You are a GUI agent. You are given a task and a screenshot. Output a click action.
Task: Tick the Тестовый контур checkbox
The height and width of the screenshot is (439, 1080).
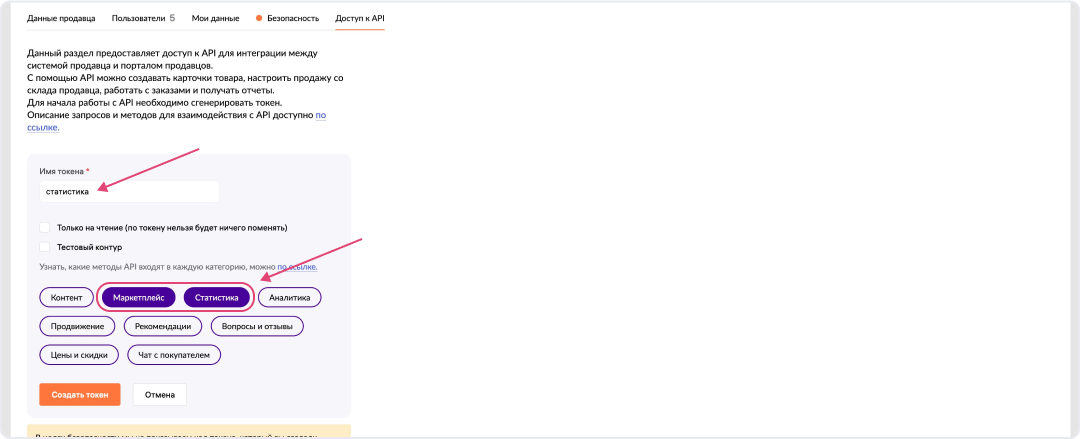tap(45, 246)
